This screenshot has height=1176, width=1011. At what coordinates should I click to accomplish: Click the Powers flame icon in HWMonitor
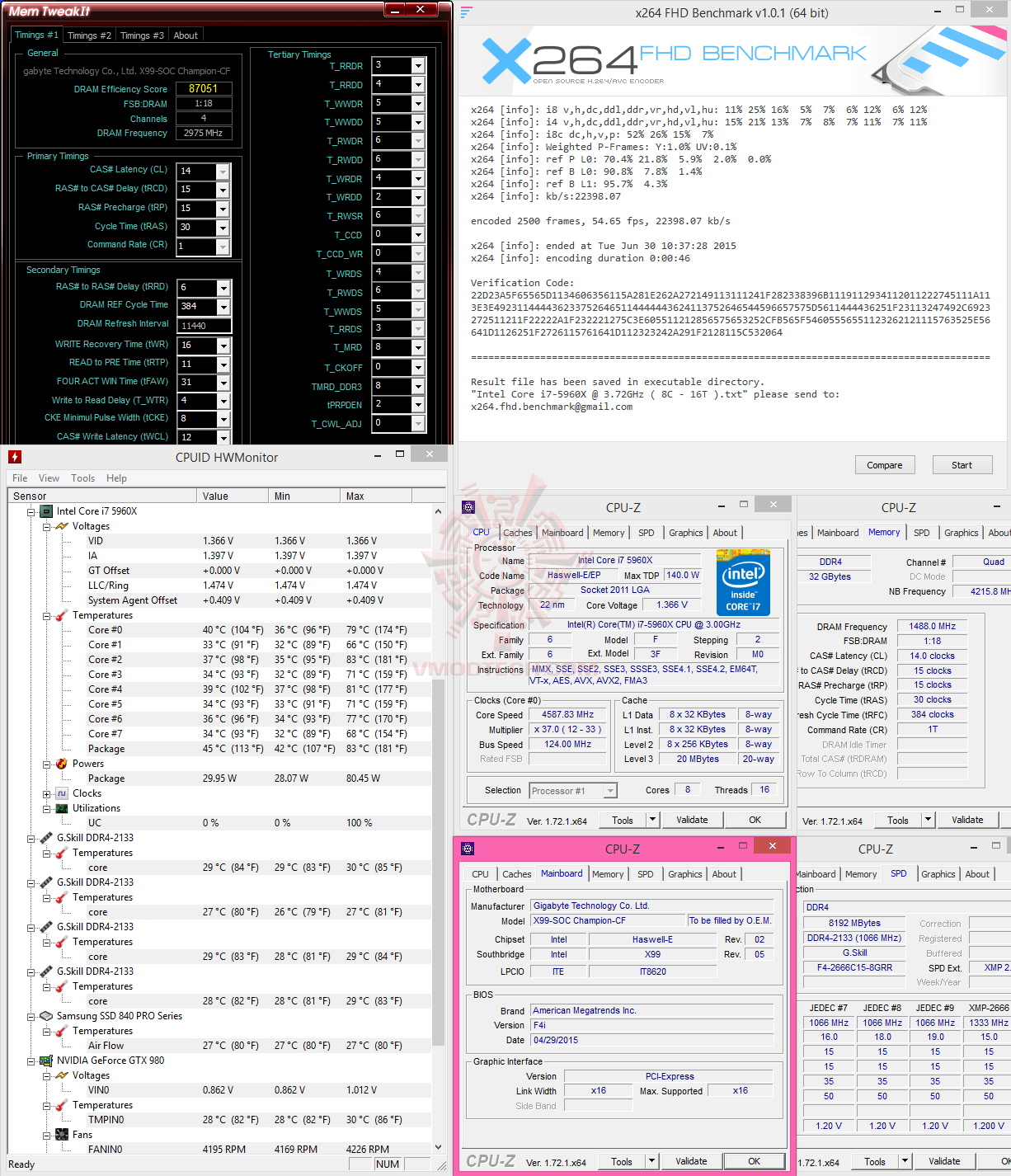(62, 764)
